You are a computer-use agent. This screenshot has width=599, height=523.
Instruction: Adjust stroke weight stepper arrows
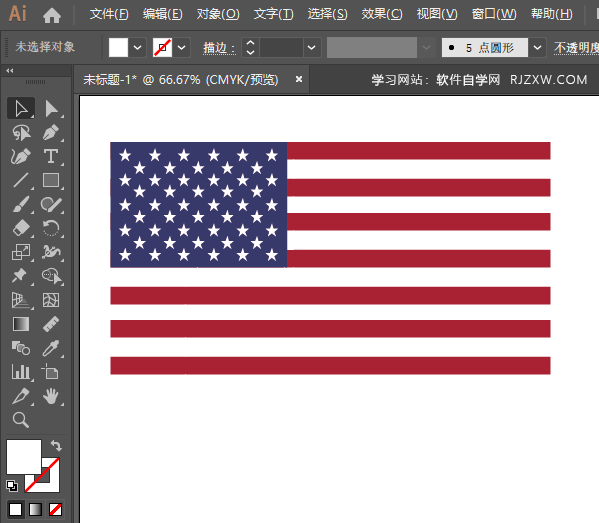pyautogui.click(x=250, y=48)
